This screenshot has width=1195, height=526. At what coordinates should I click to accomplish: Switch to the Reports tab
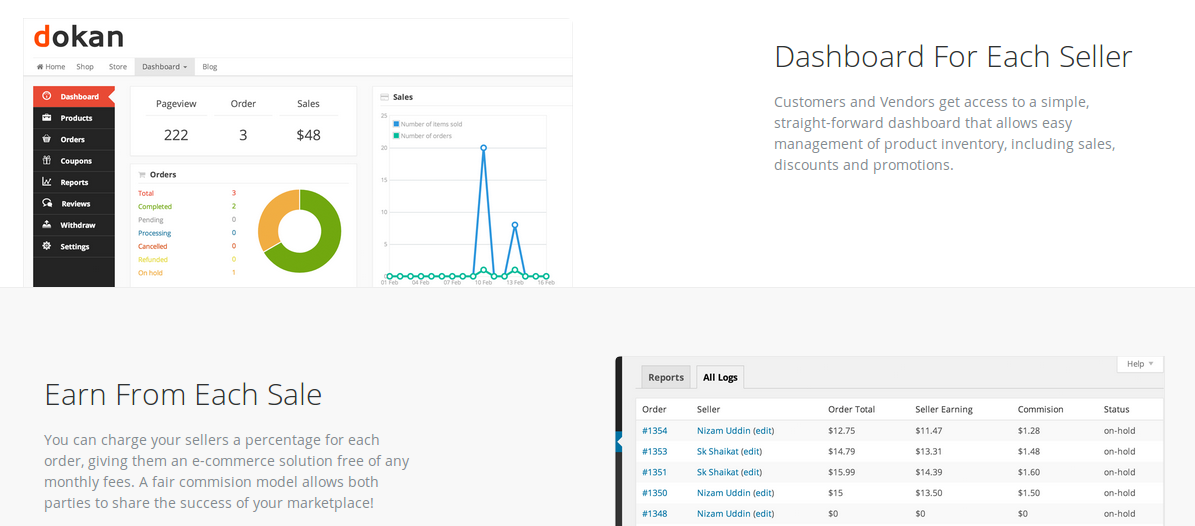click(665, 377)
